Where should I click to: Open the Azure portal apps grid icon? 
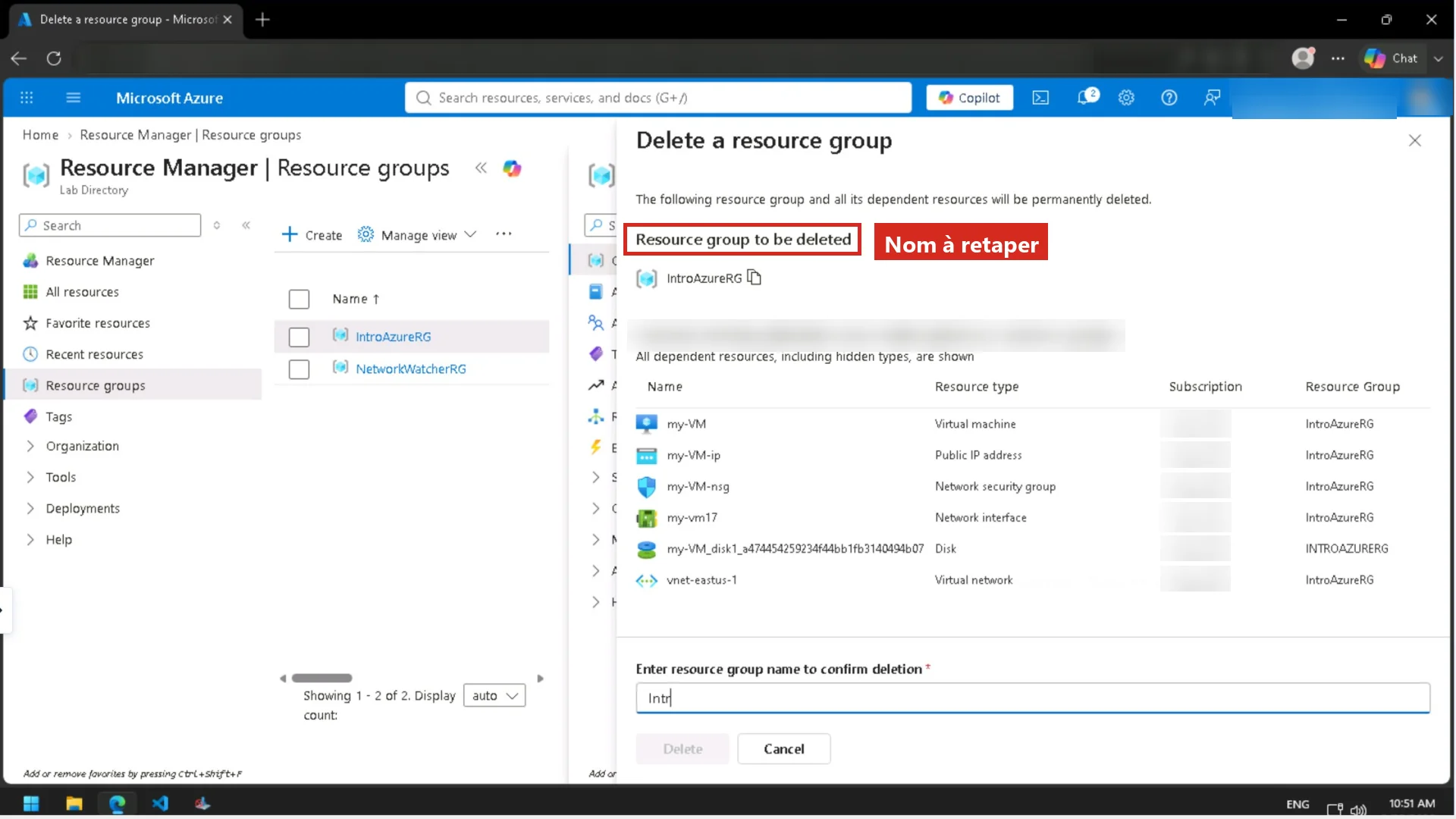(27, 98)
